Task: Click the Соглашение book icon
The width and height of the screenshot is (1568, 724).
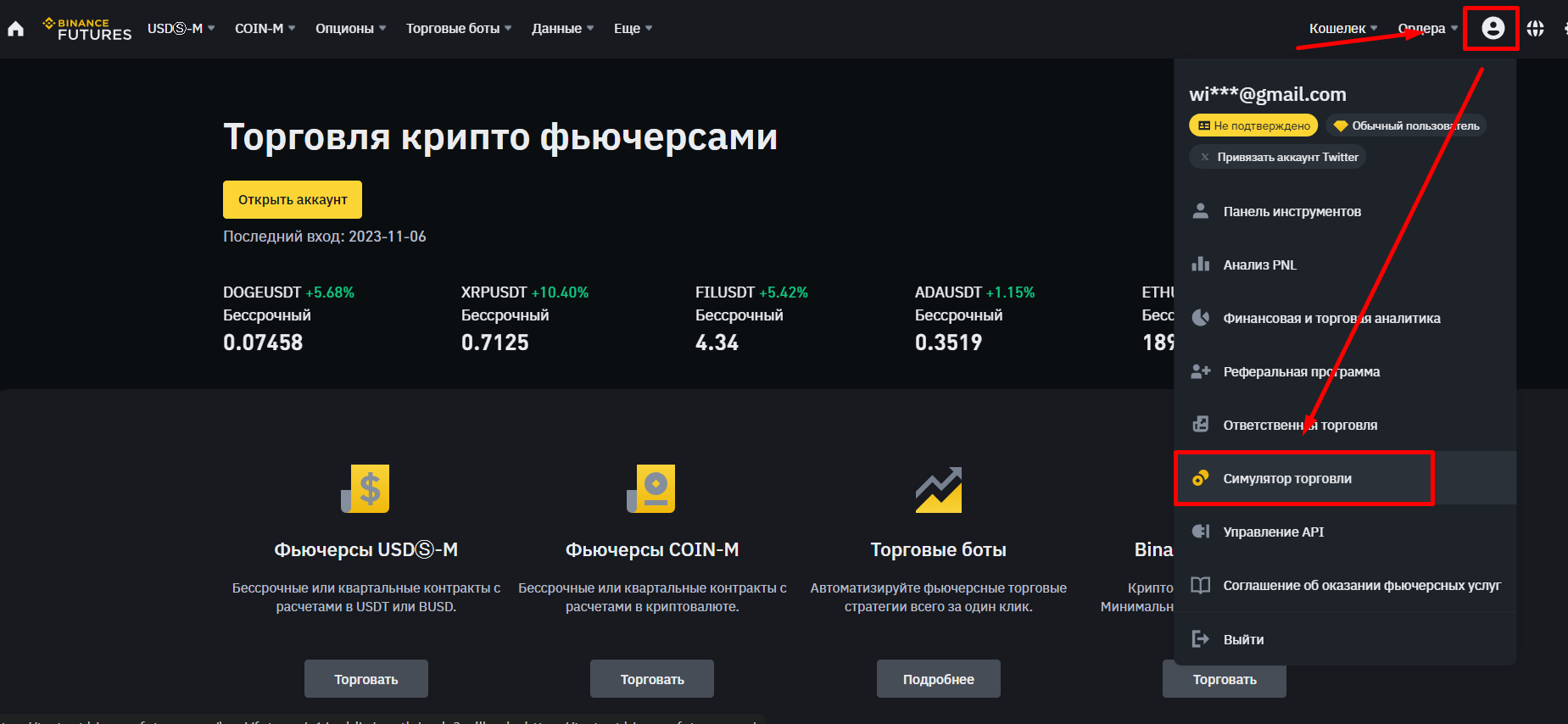Action: click(x=1200, y=585)
